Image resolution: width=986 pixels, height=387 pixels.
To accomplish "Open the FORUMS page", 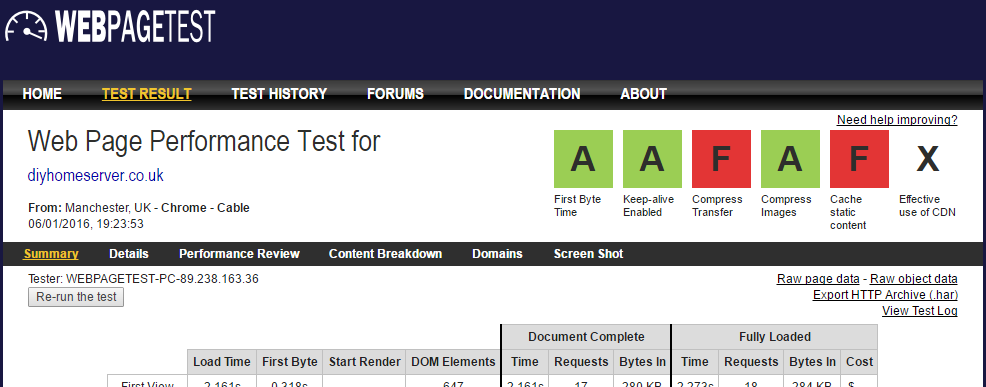I will (396, 94).
